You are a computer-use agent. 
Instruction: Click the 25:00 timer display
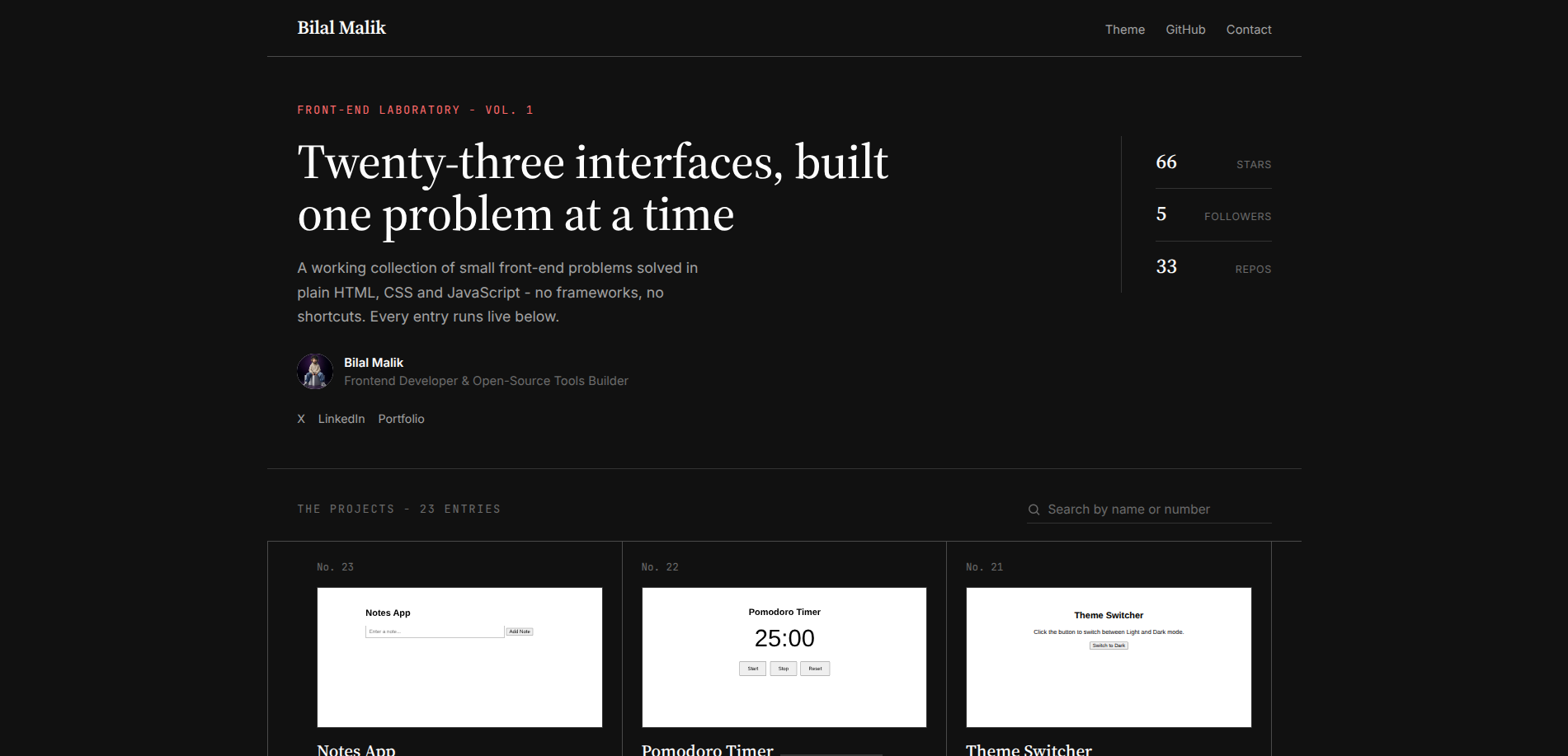click(x=784, y=638)
